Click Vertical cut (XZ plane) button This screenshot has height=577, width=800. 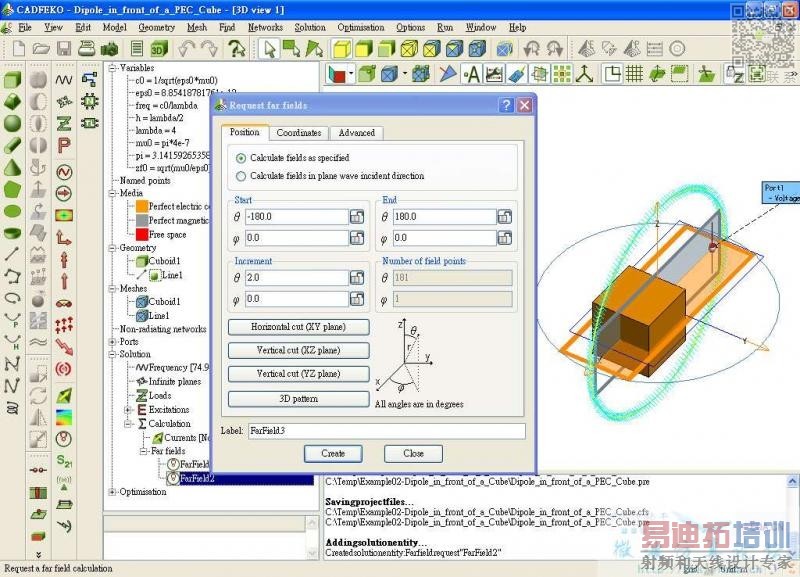pyautogui.click(x=298, y=350)
